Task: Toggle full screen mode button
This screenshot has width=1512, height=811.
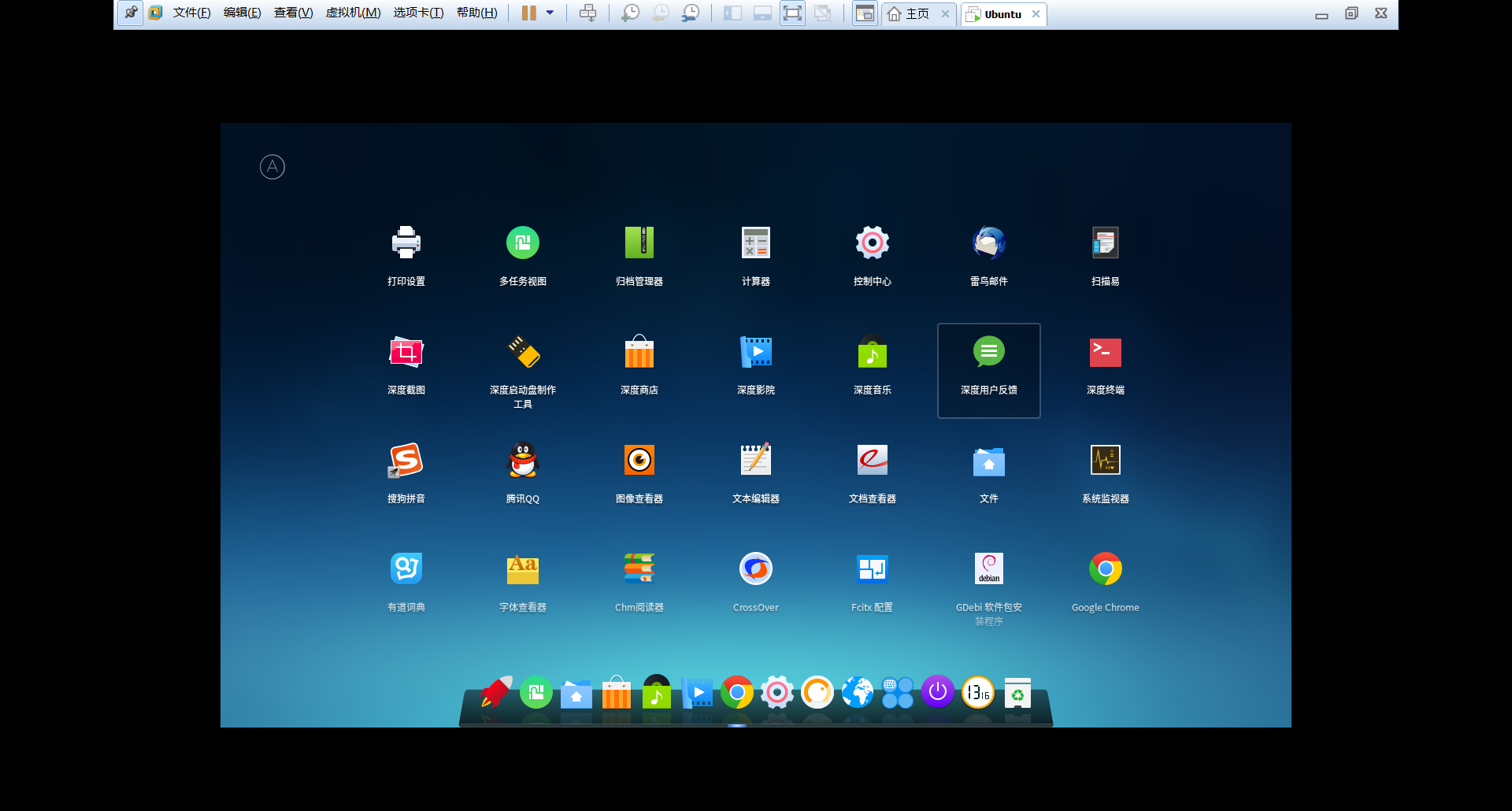Action: tap(792, 13)
